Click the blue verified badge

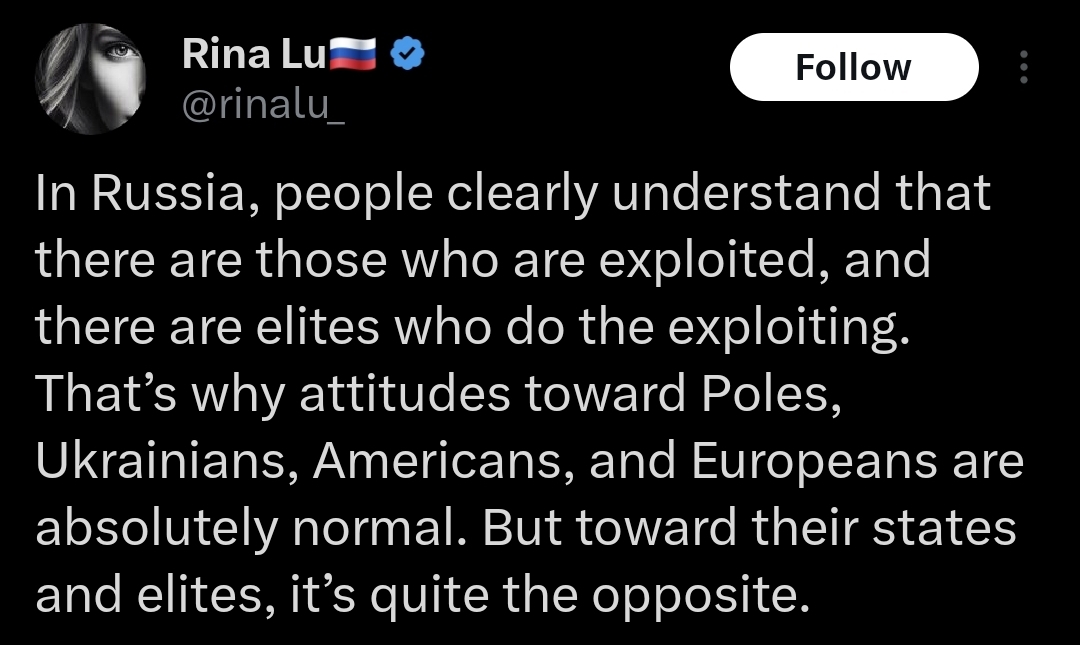coord(408,54)
